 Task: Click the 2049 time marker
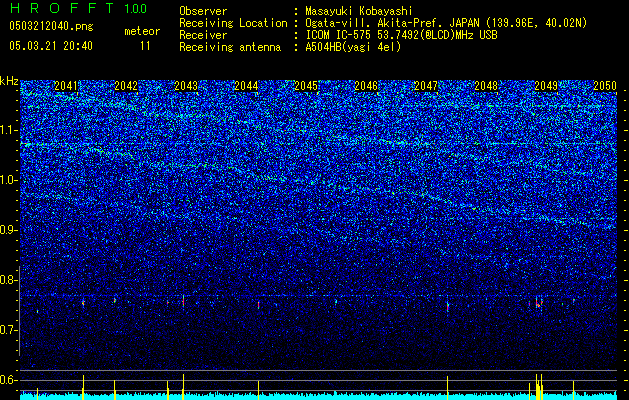coord(546,86)
